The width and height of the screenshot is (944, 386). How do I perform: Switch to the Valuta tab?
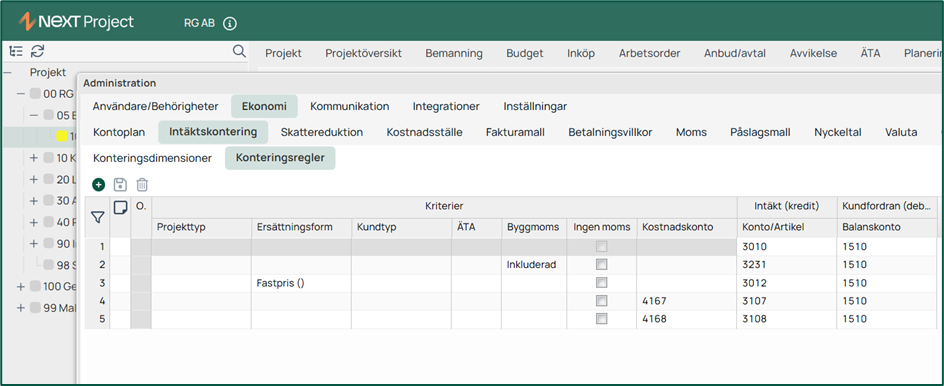point(901,132)
